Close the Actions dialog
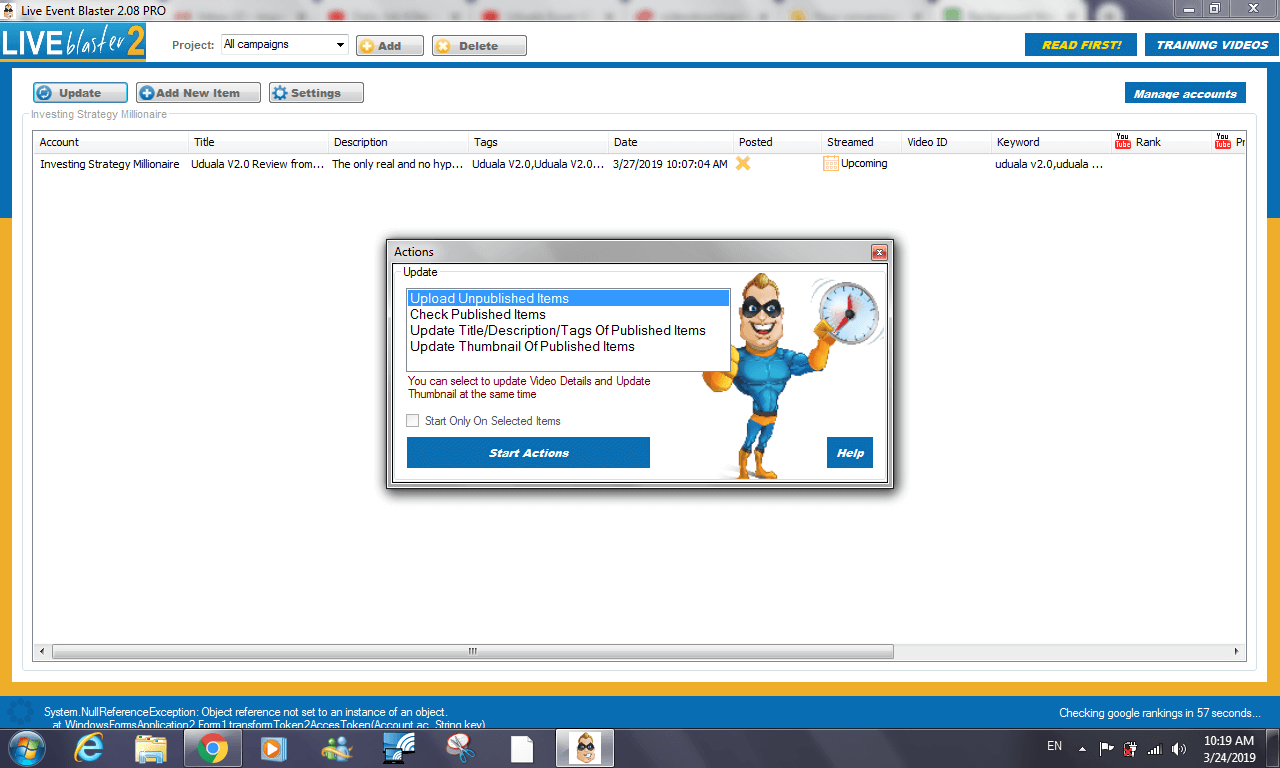 click(879, 252)
